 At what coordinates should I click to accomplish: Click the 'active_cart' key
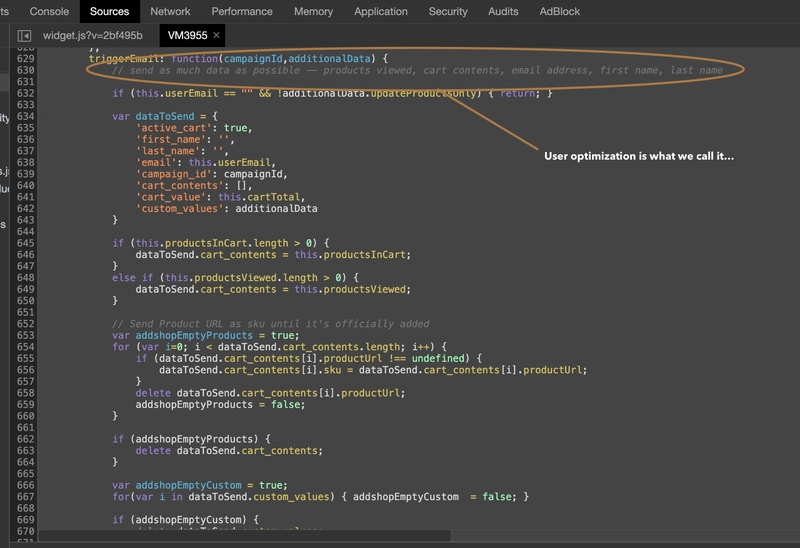(x=171, y=128)
